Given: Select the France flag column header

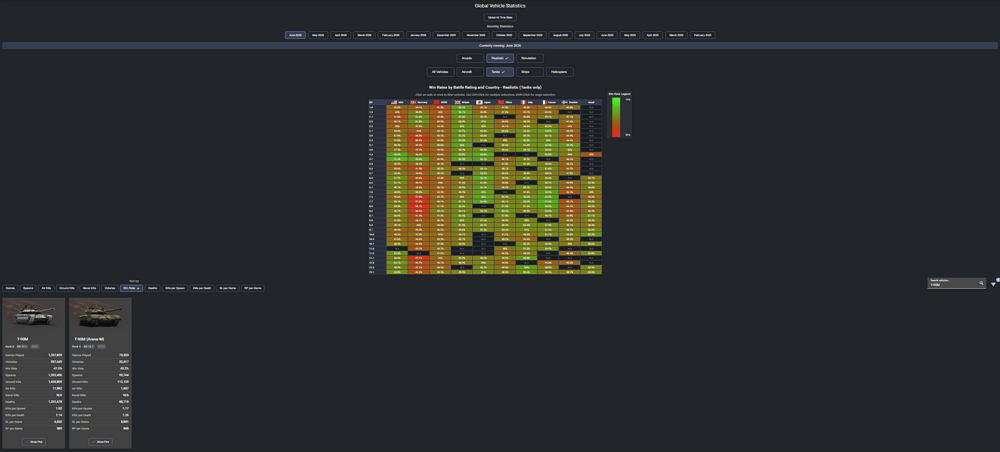Looking at the screenshot, I should (548, 102).
